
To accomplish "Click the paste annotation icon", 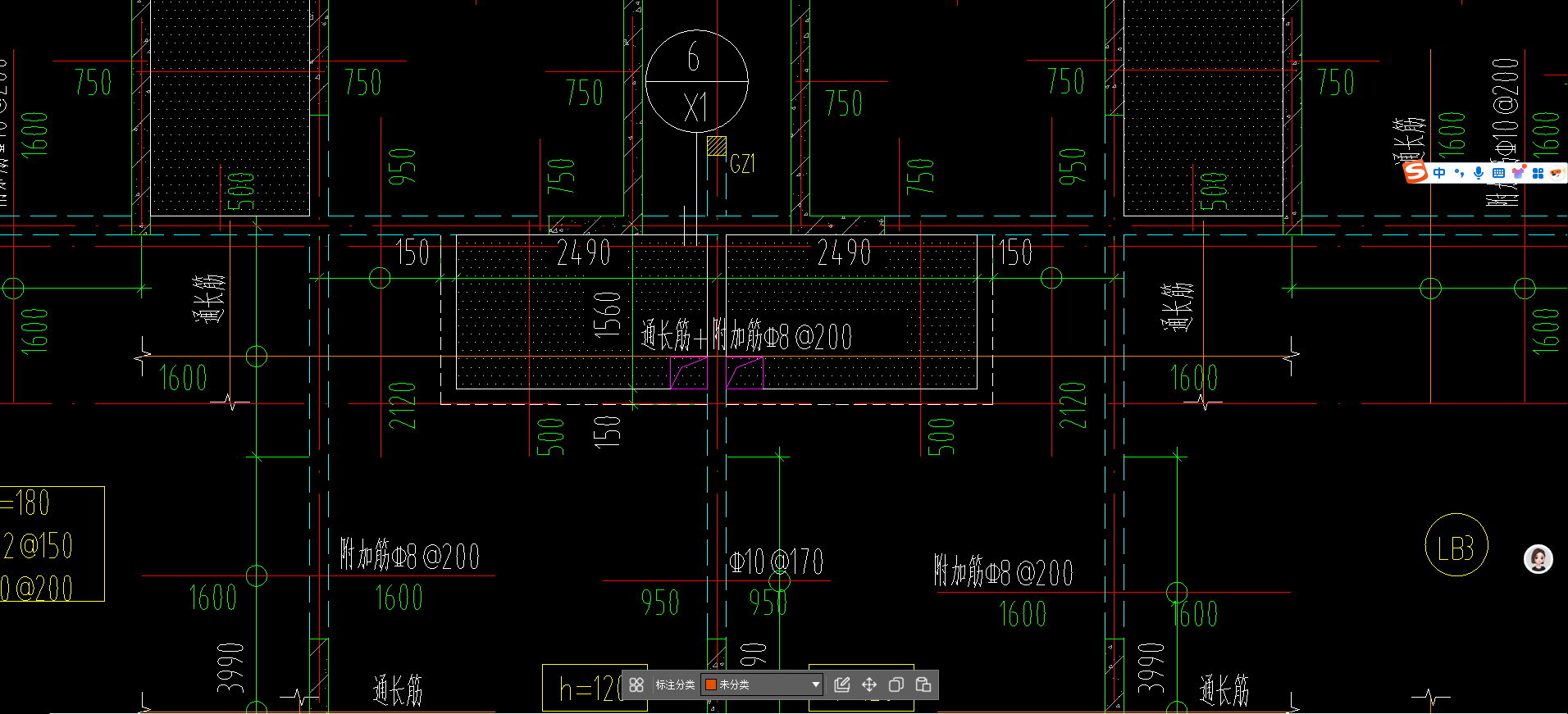I will click(x=923, y=684).
